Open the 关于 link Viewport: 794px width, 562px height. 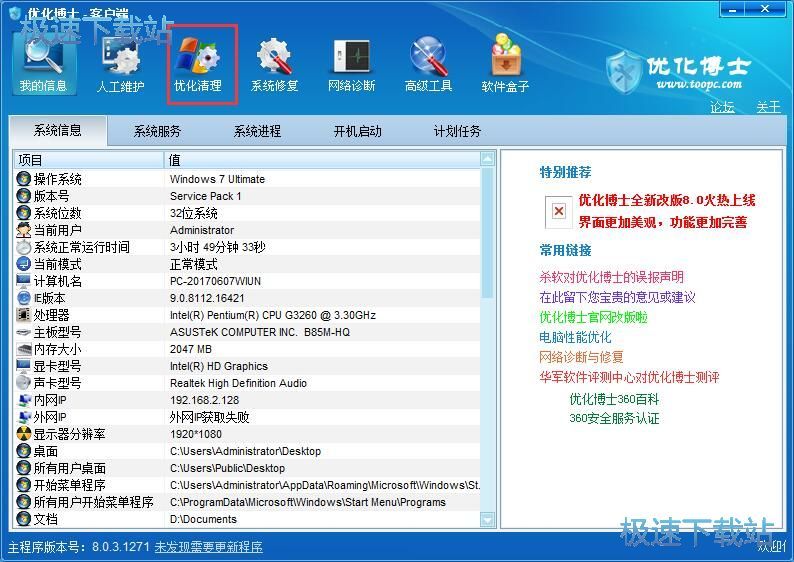768,107
